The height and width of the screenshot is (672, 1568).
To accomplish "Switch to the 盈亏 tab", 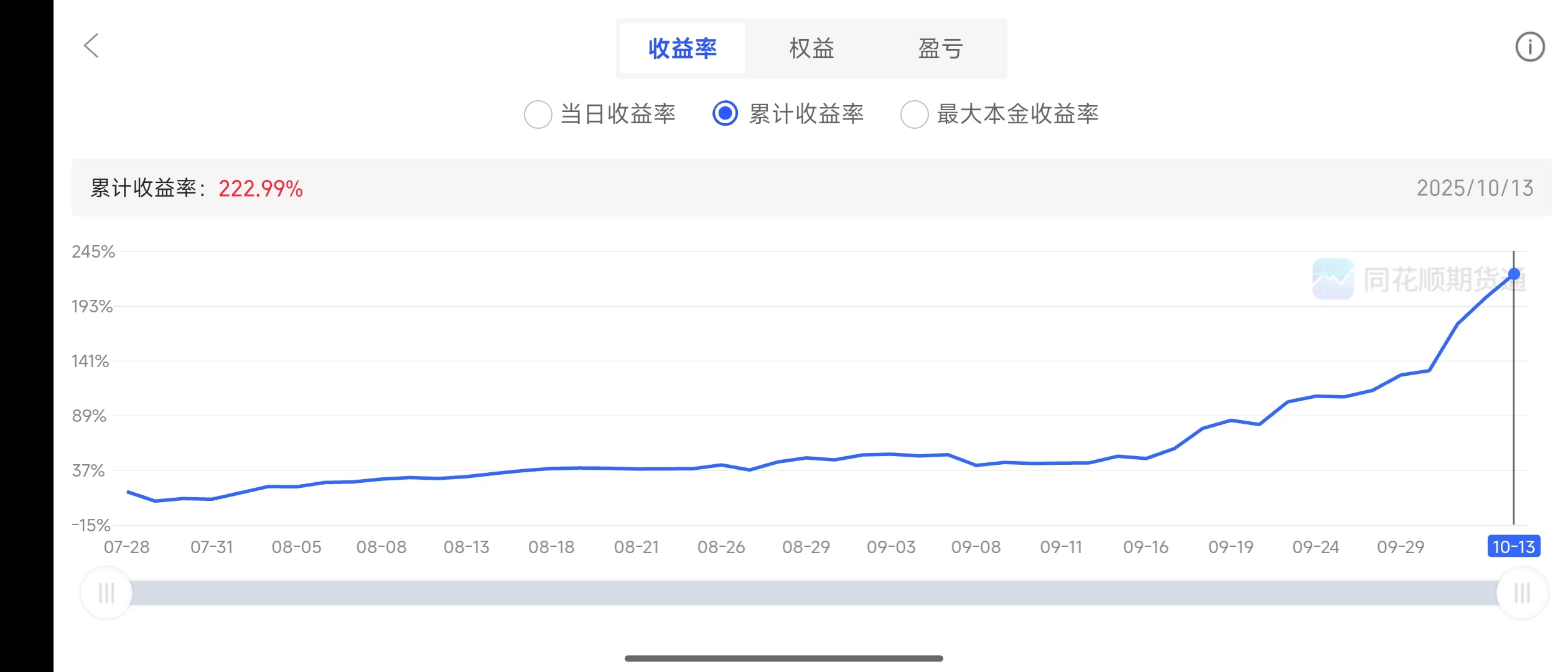I will point(940,49).
